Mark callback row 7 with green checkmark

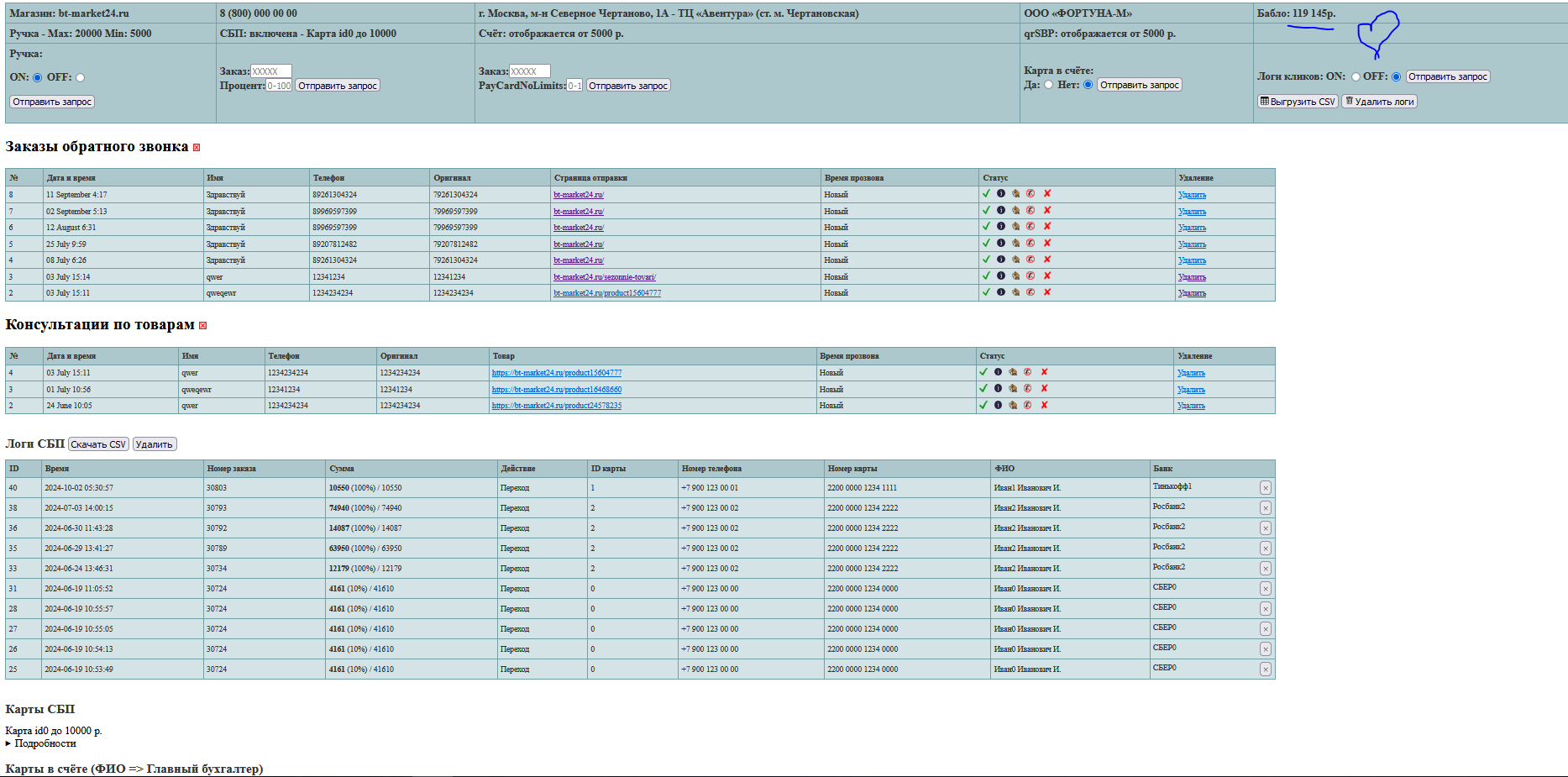[x=986, y=210]
